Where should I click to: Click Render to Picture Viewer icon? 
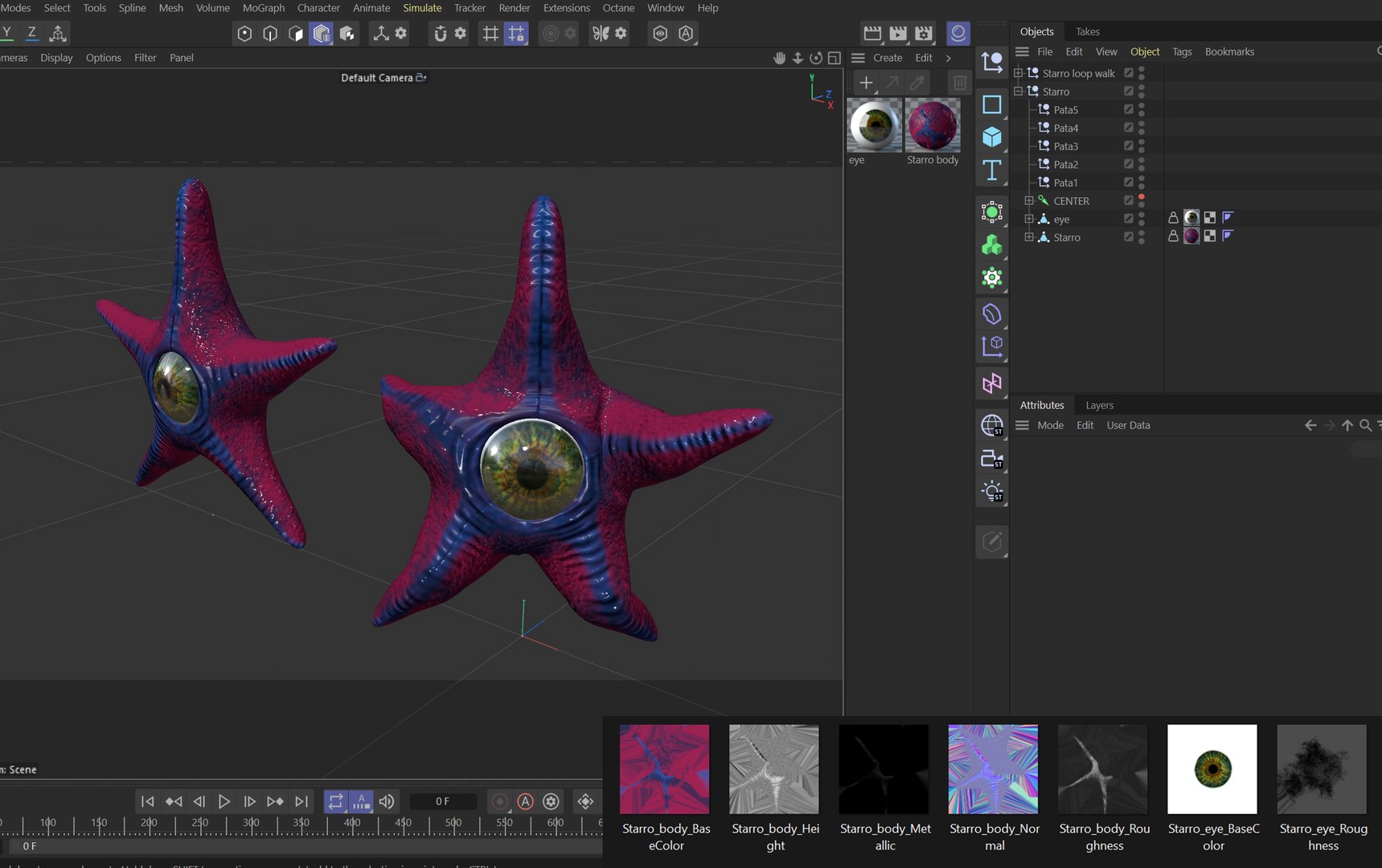coord(898,34)
